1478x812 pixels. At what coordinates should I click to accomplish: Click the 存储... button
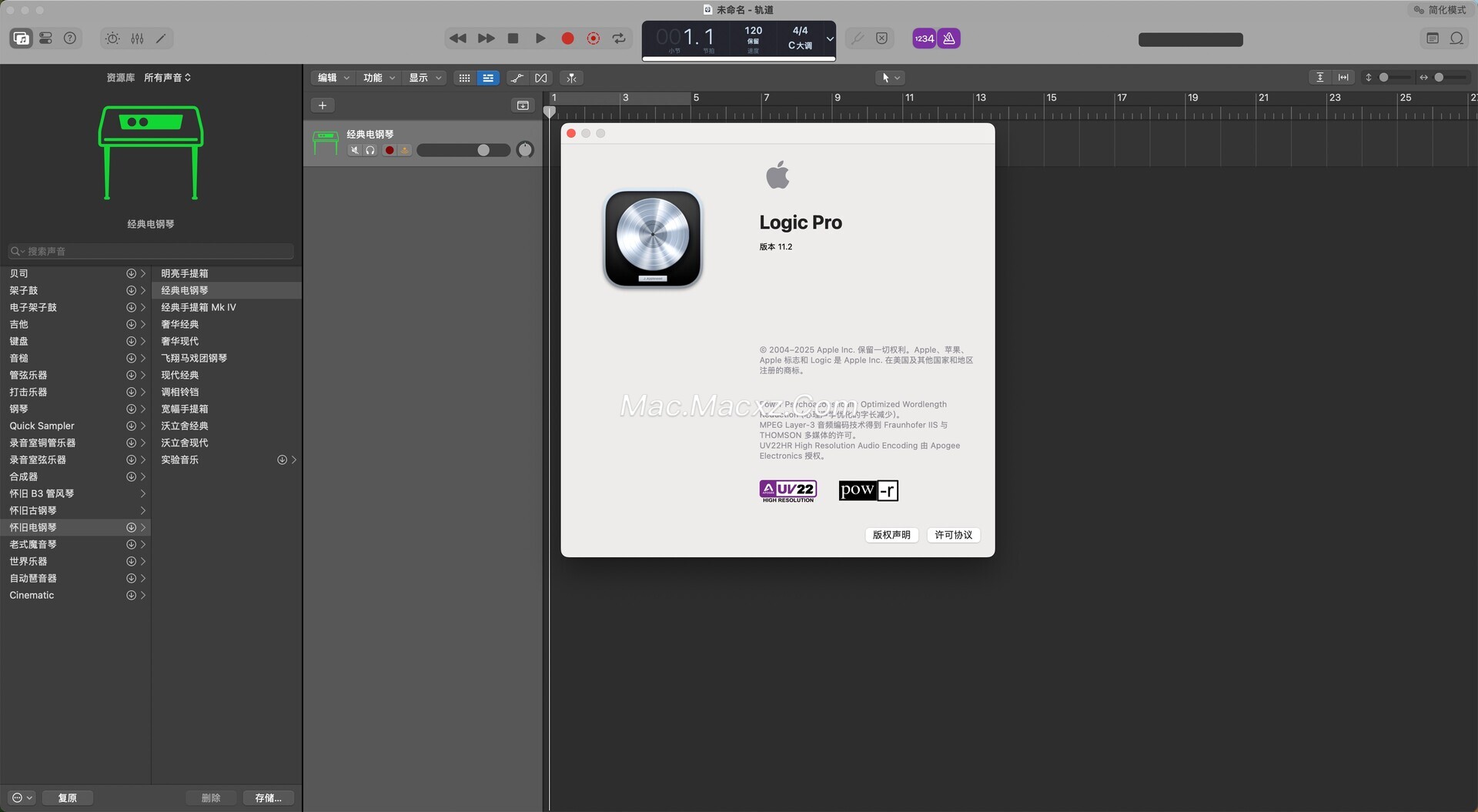click(x=268, y=797)
